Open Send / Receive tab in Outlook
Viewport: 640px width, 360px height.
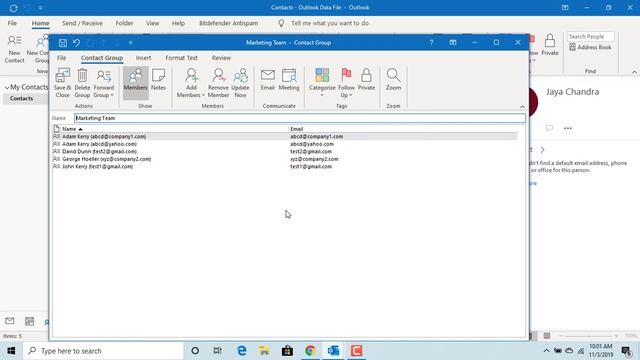click(82, 23)
